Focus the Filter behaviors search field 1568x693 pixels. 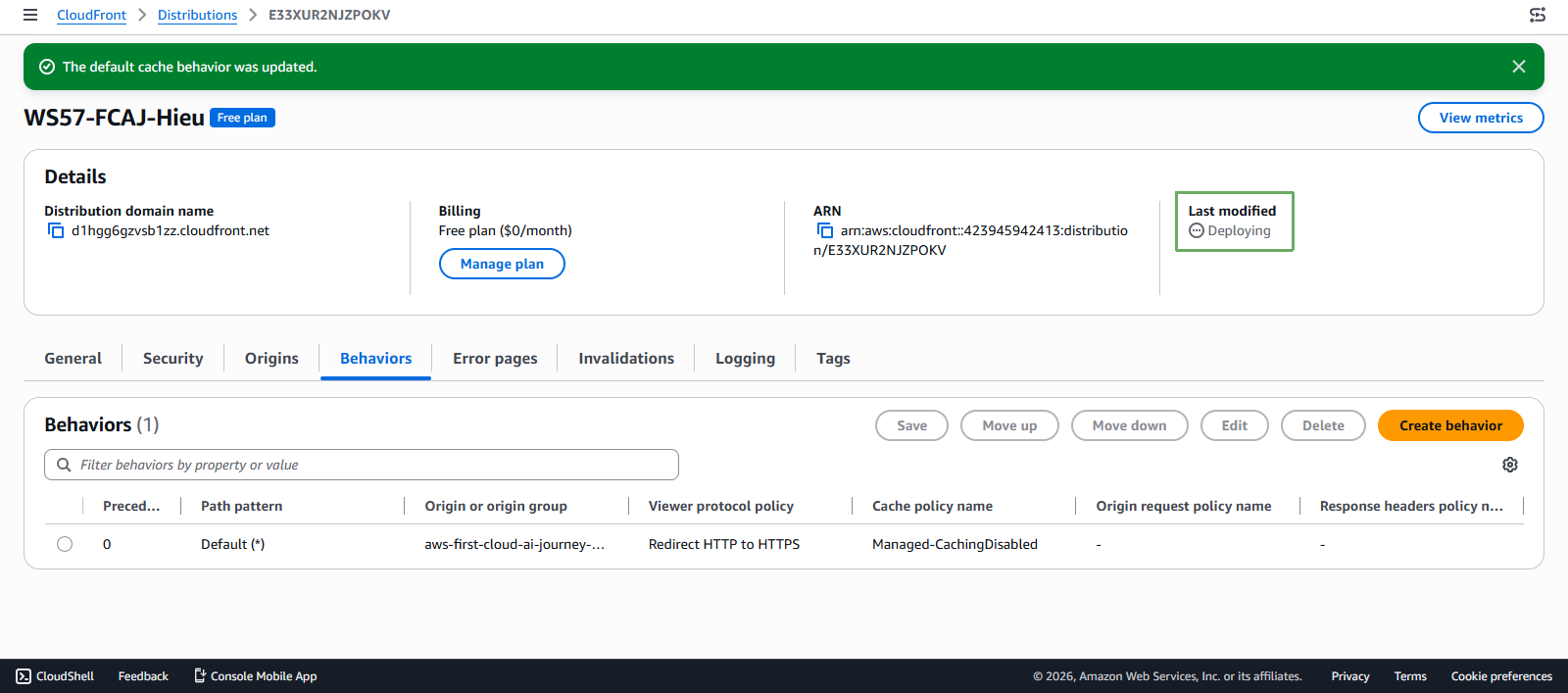tap(362, 465)
